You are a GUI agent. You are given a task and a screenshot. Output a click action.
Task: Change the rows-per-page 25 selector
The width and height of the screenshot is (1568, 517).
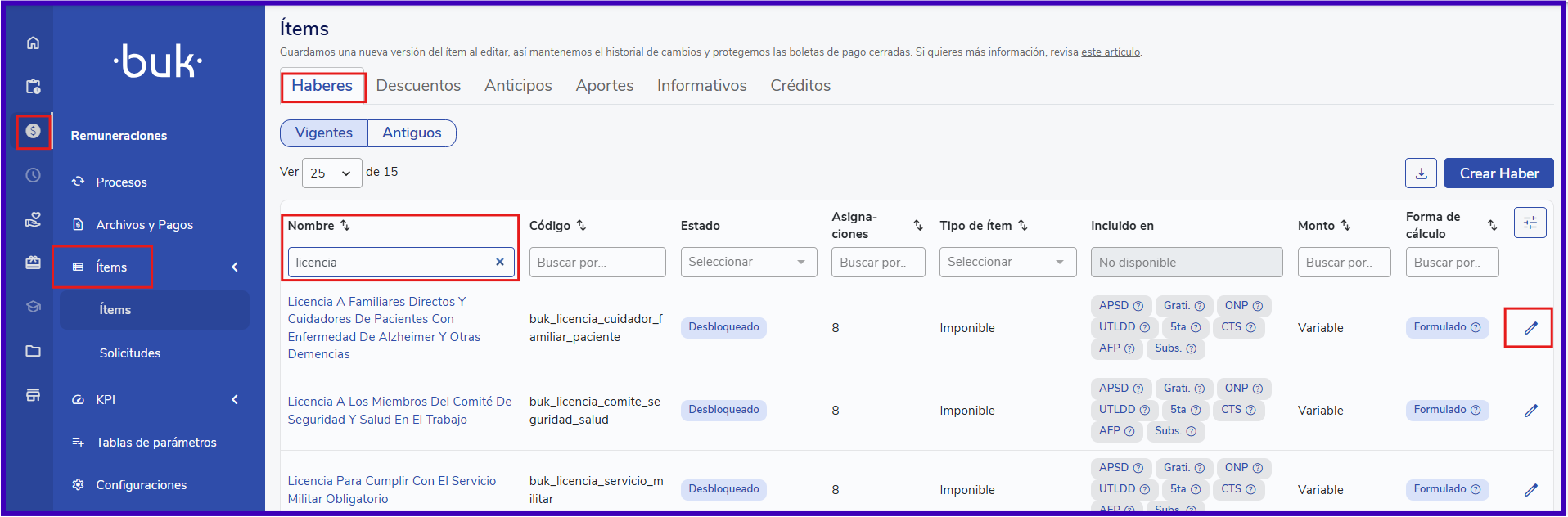(331, 173)
